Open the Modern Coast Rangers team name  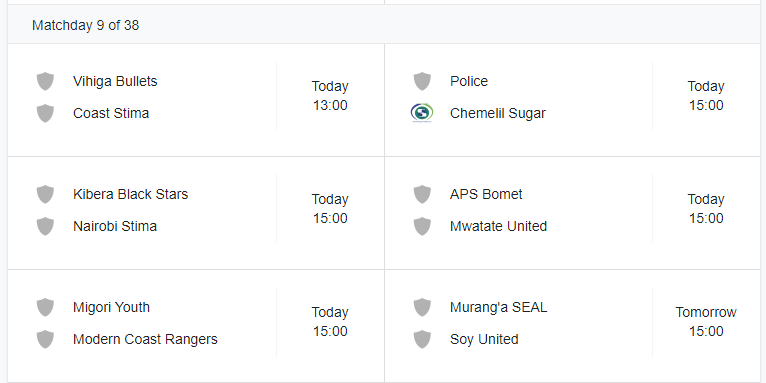point(145,339)
